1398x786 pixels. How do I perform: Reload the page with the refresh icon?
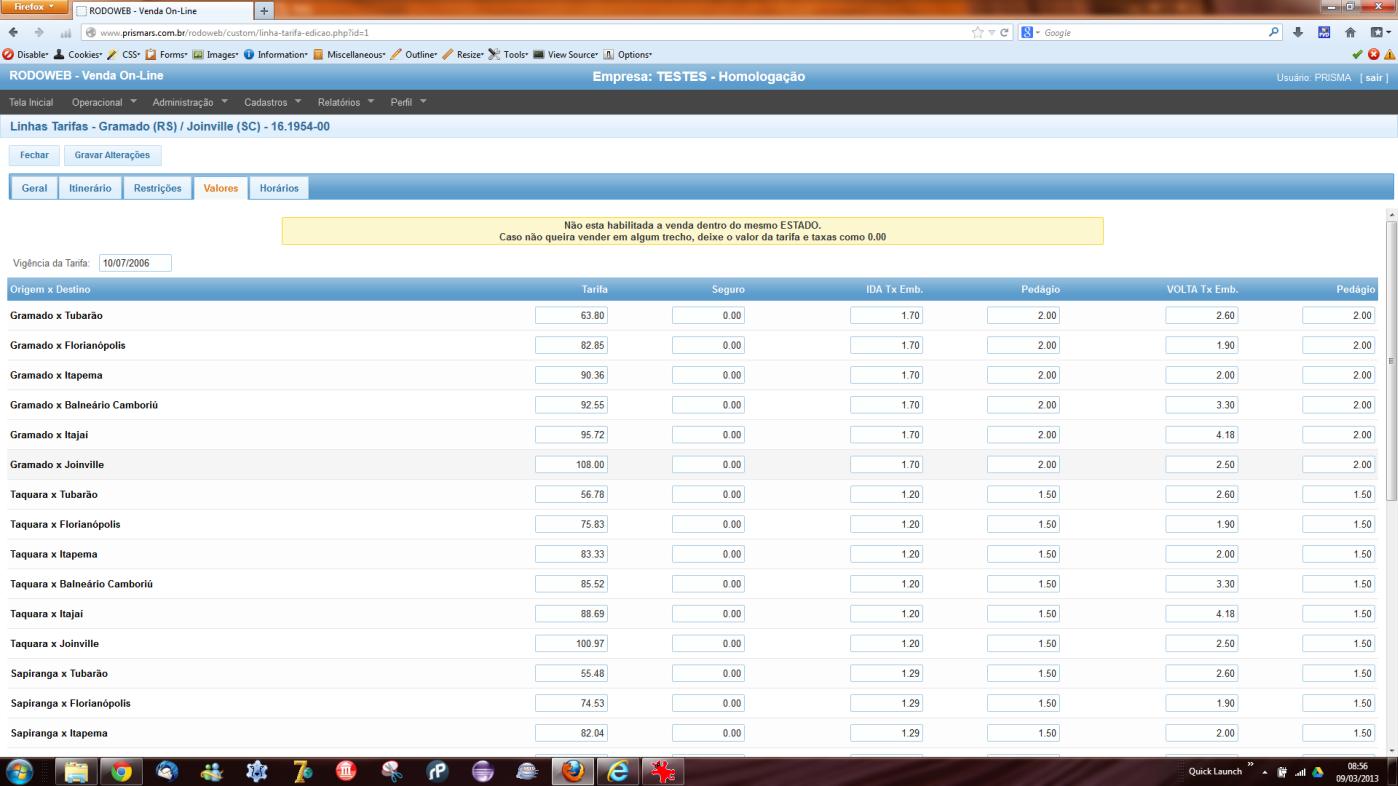coord(1004,32)
